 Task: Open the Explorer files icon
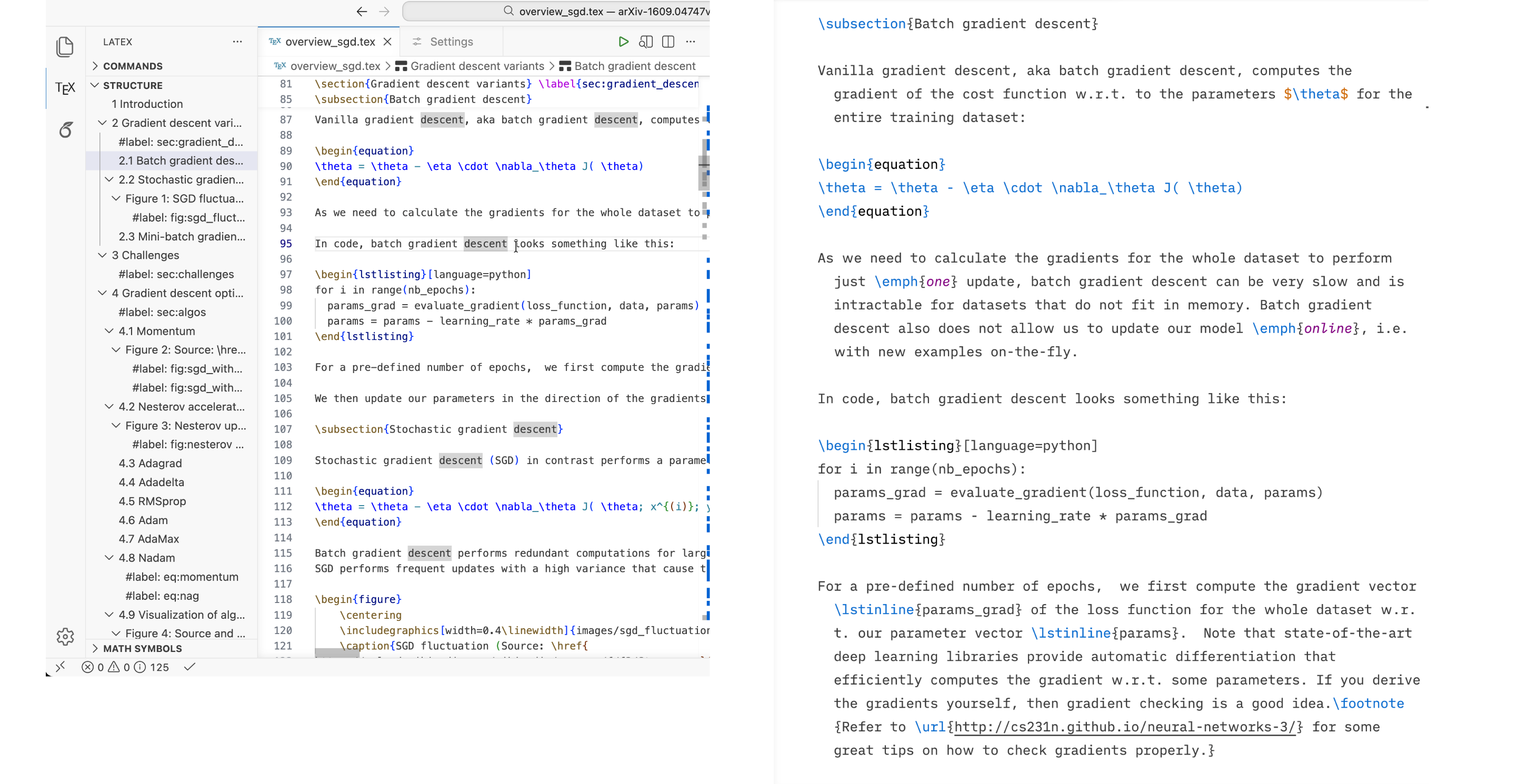(65, 47)
